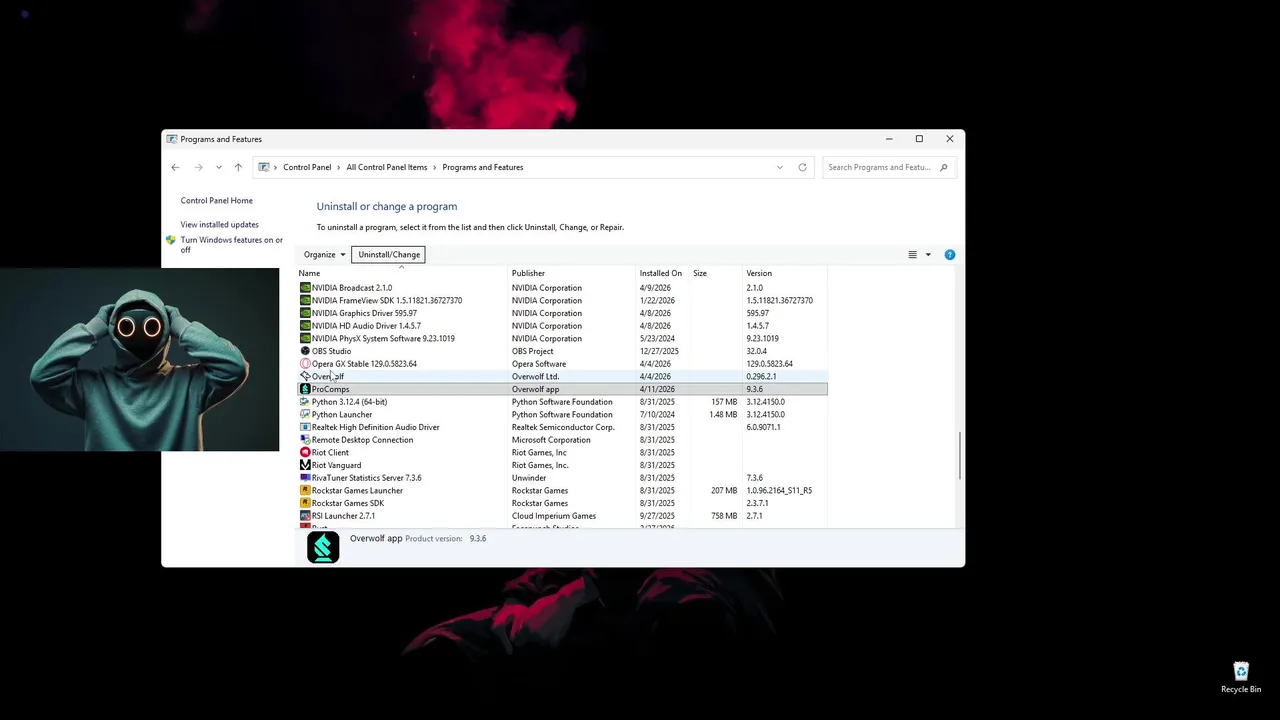Click the RivaTuner Statistics Server icon

click(305, 478)
